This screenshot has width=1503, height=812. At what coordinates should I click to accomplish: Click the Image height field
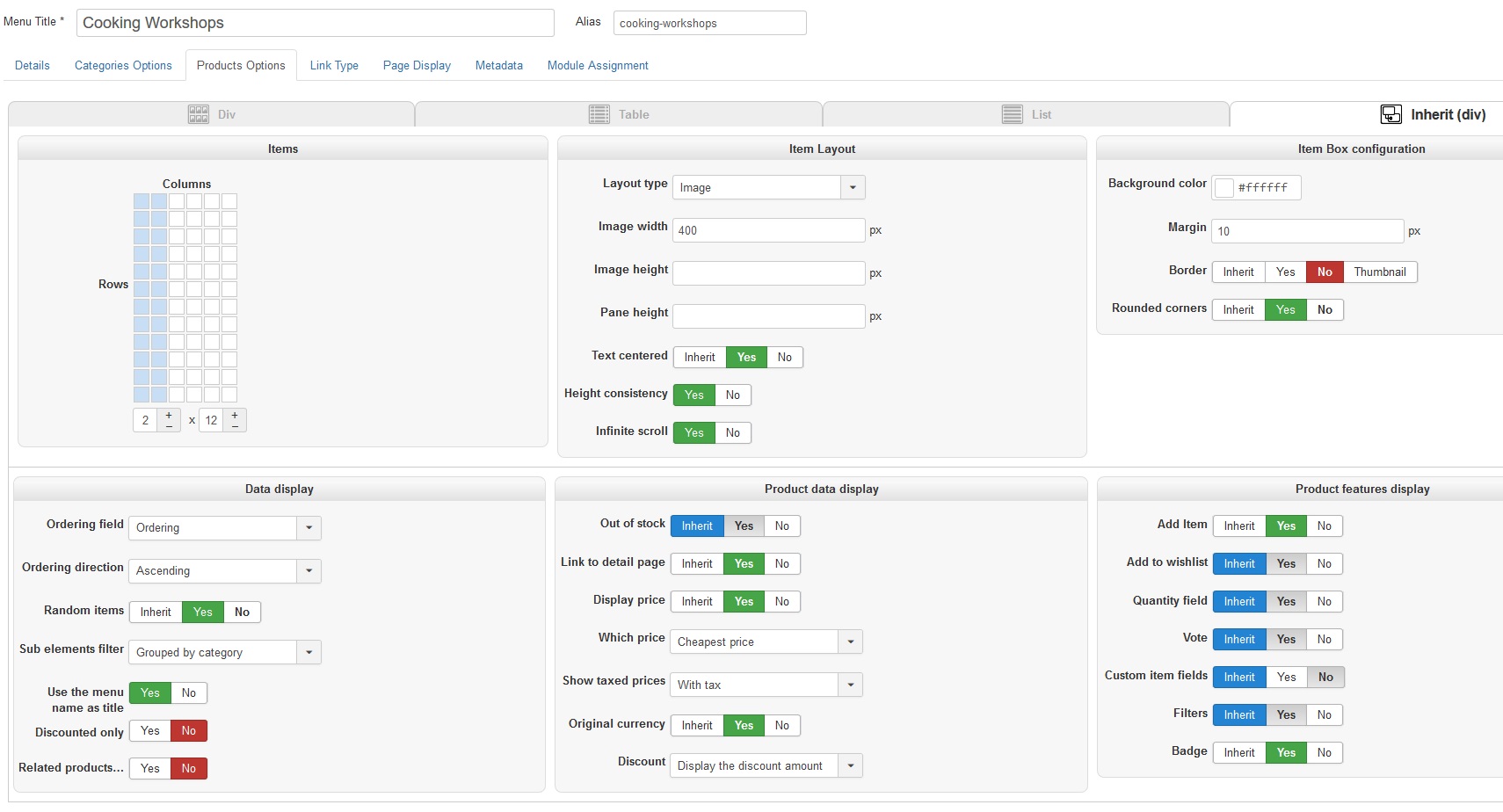769,273
